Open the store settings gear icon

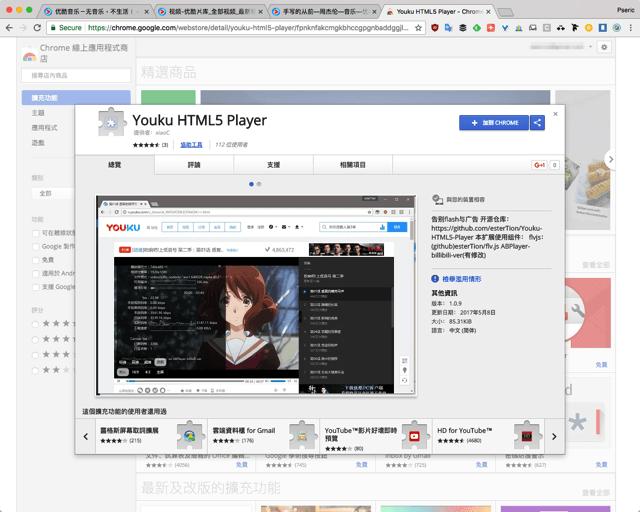[x=604, y=47]
